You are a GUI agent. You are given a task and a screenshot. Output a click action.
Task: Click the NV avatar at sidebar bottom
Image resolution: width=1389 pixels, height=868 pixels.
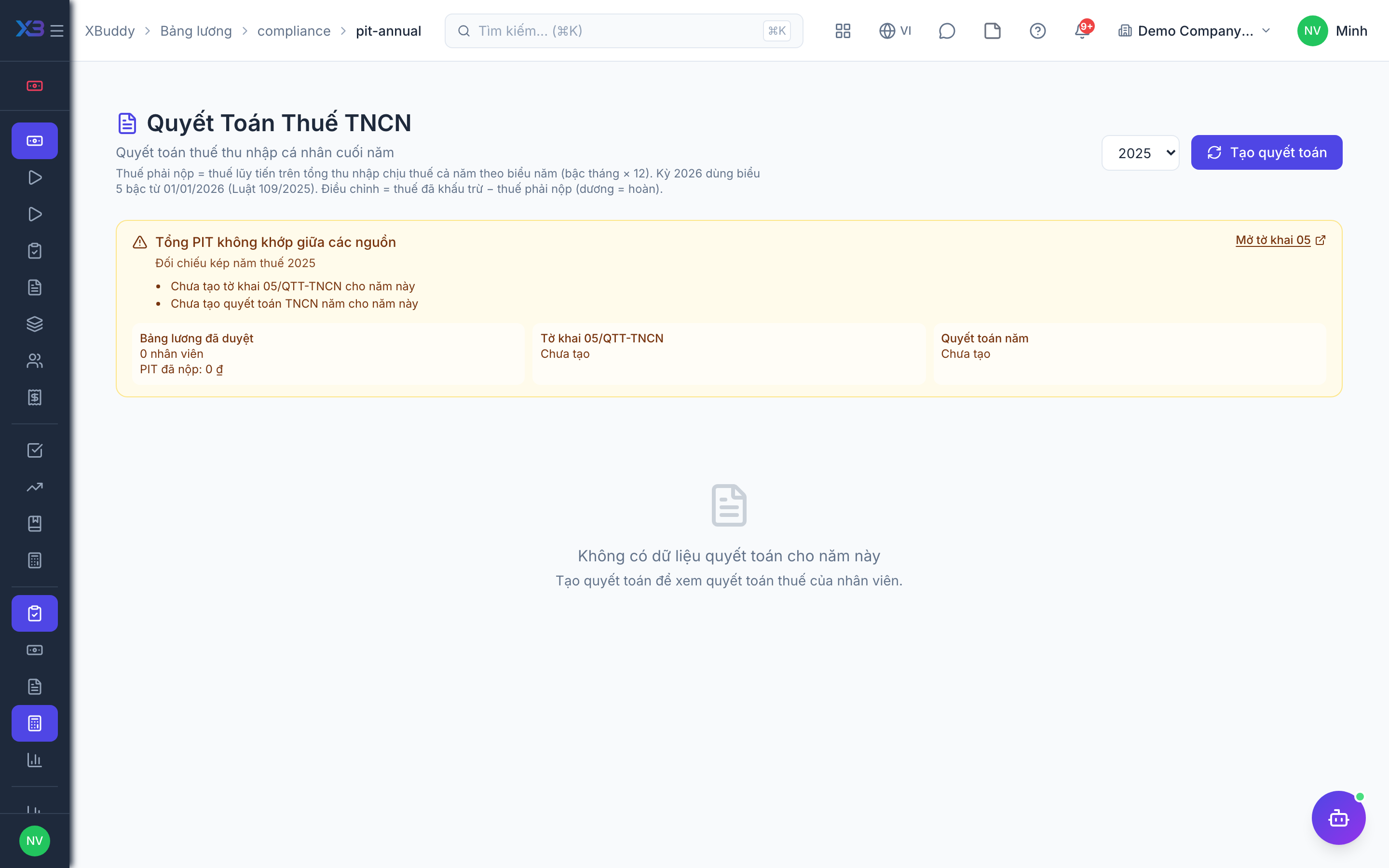(x=34, y=841)
